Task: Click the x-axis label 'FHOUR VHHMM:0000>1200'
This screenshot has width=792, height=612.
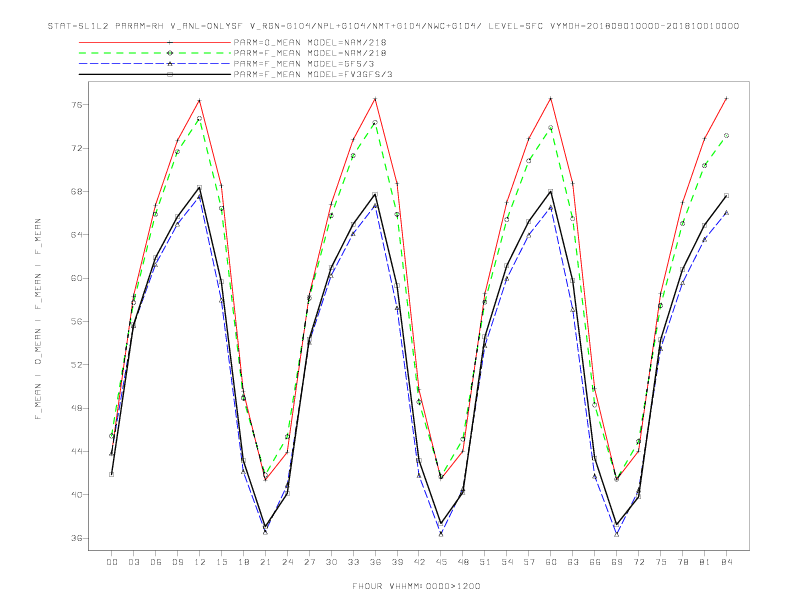Action: pos(416,586)
